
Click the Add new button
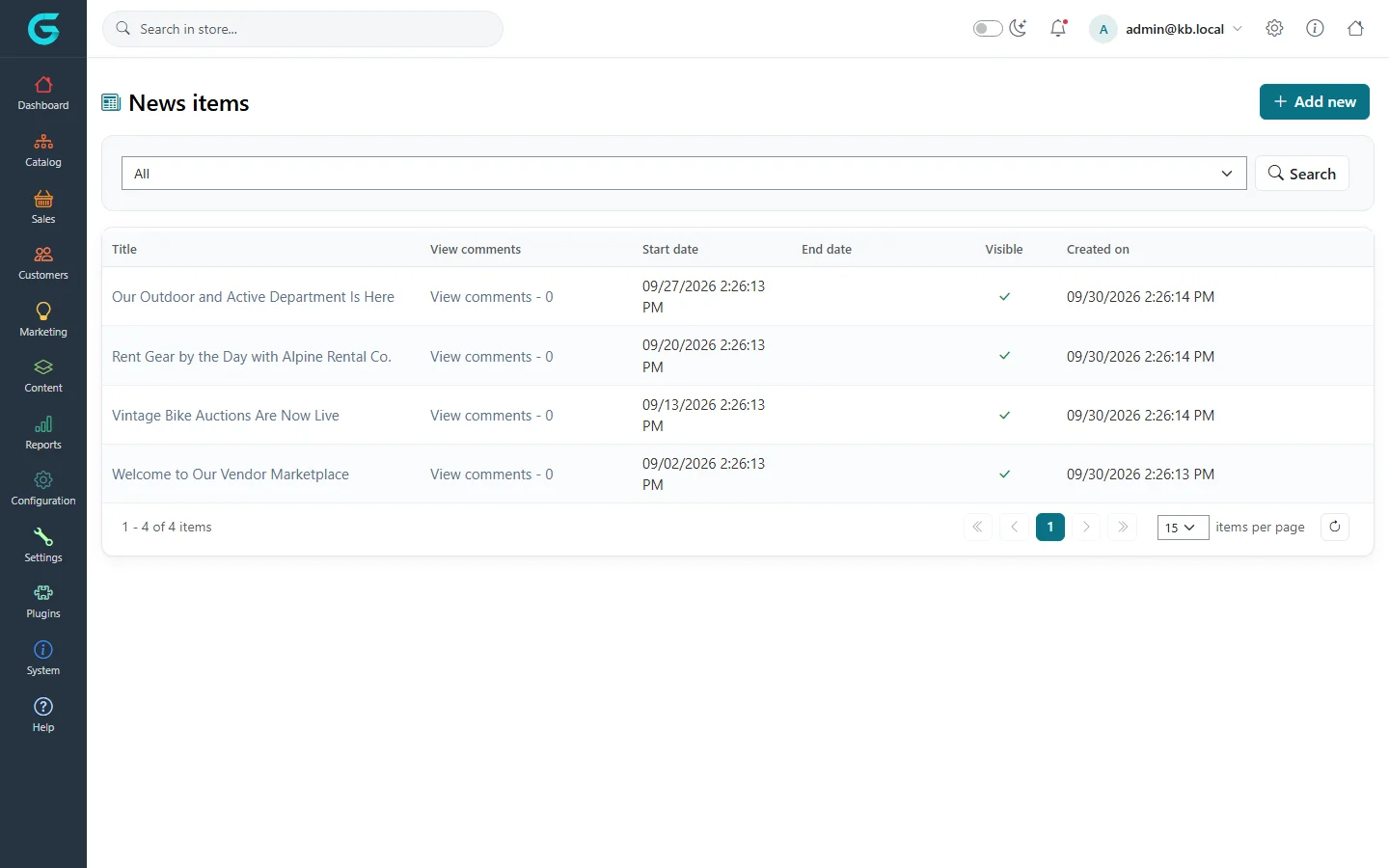point(1314,101)
